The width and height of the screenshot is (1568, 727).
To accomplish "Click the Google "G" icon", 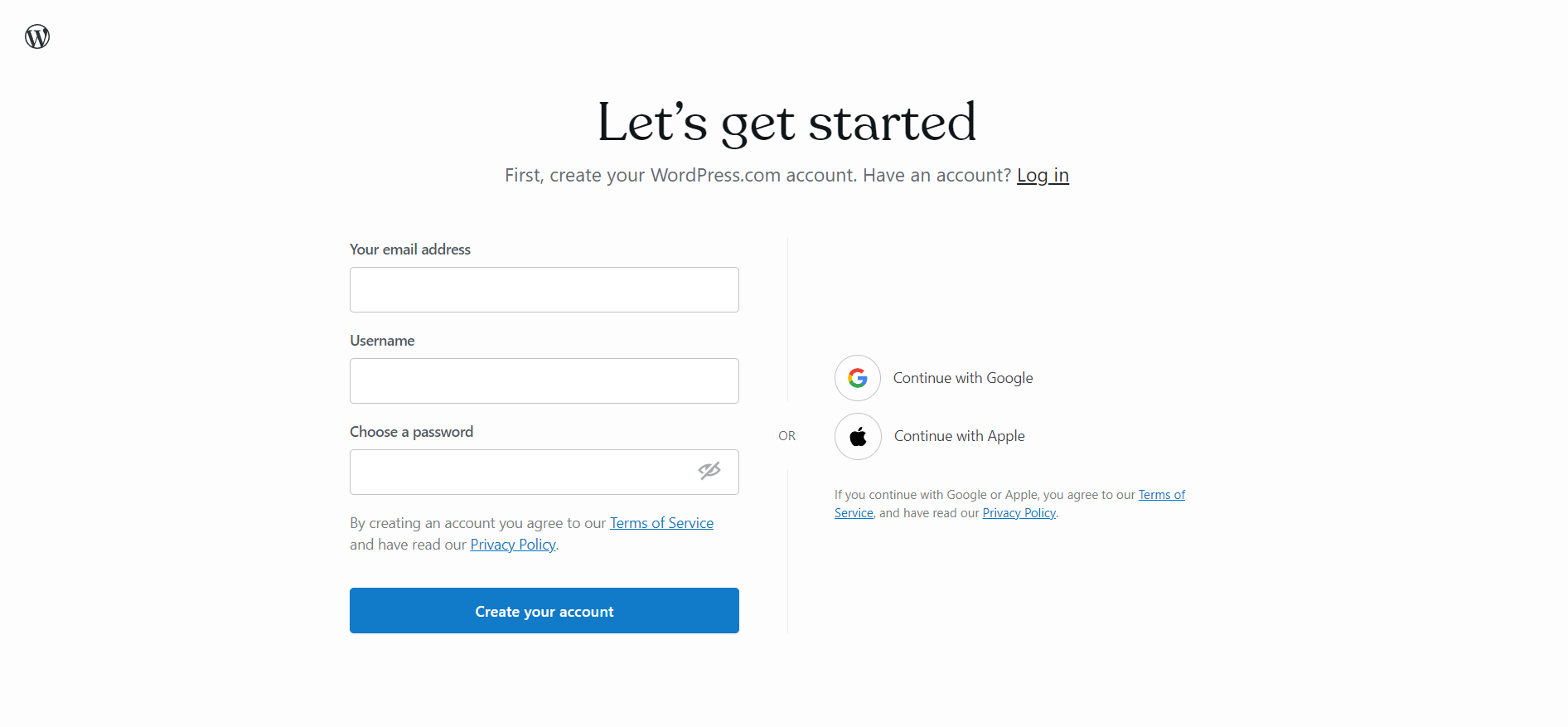I will [857, 378].
